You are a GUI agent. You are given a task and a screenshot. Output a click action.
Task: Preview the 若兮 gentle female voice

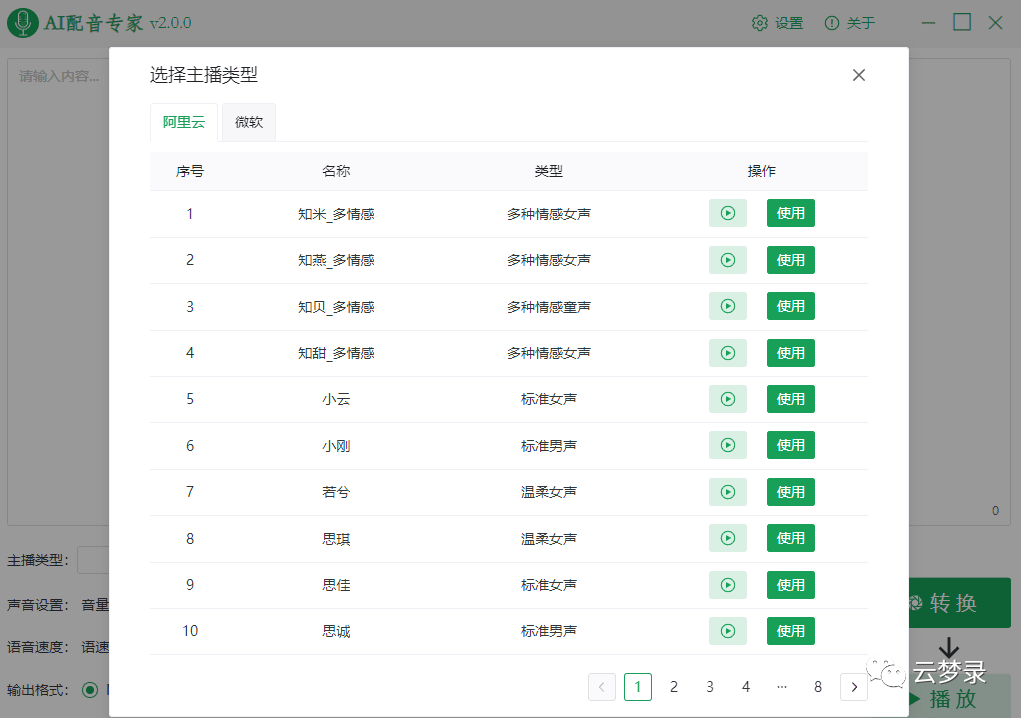728,491
